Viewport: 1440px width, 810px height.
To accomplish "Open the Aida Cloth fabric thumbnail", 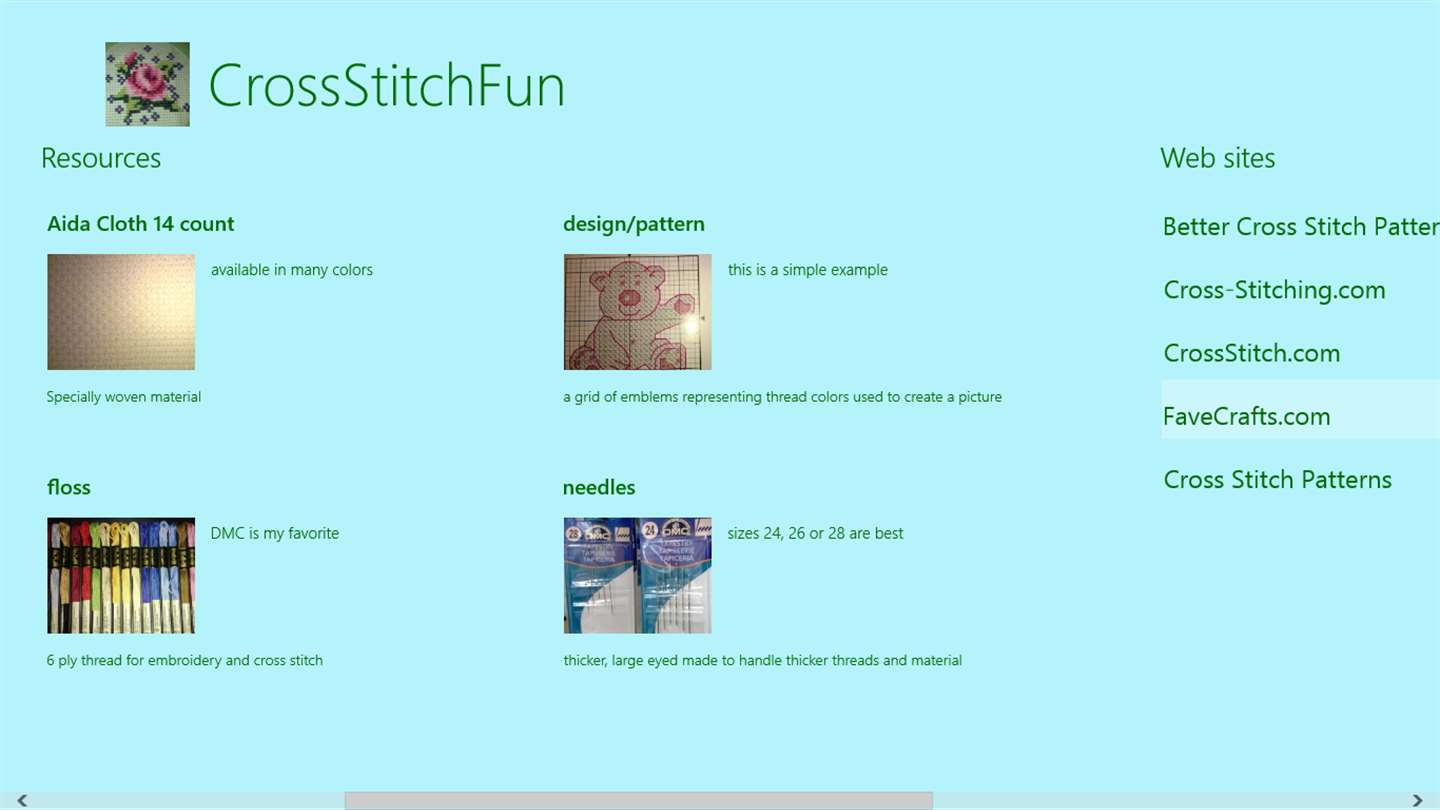I will click(x=121, y=312).
